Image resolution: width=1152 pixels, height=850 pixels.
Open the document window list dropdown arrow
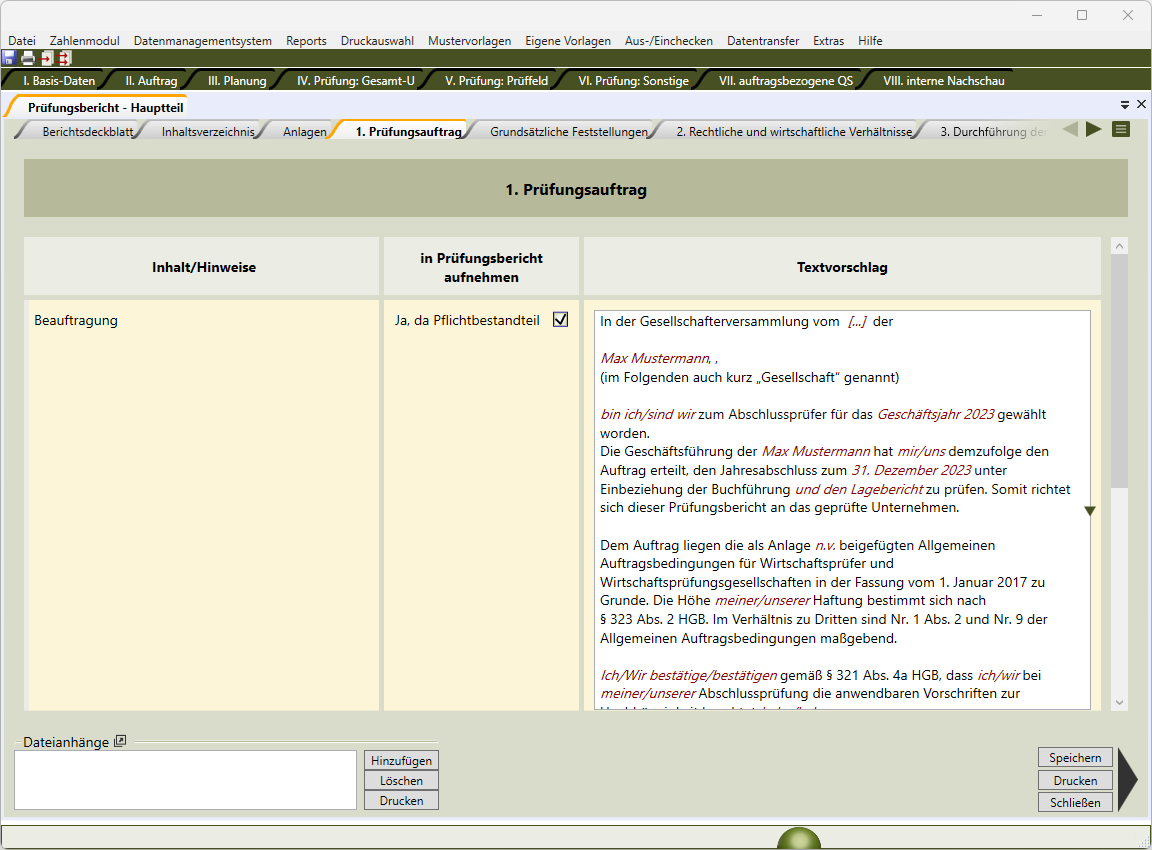click(1125, 104)
